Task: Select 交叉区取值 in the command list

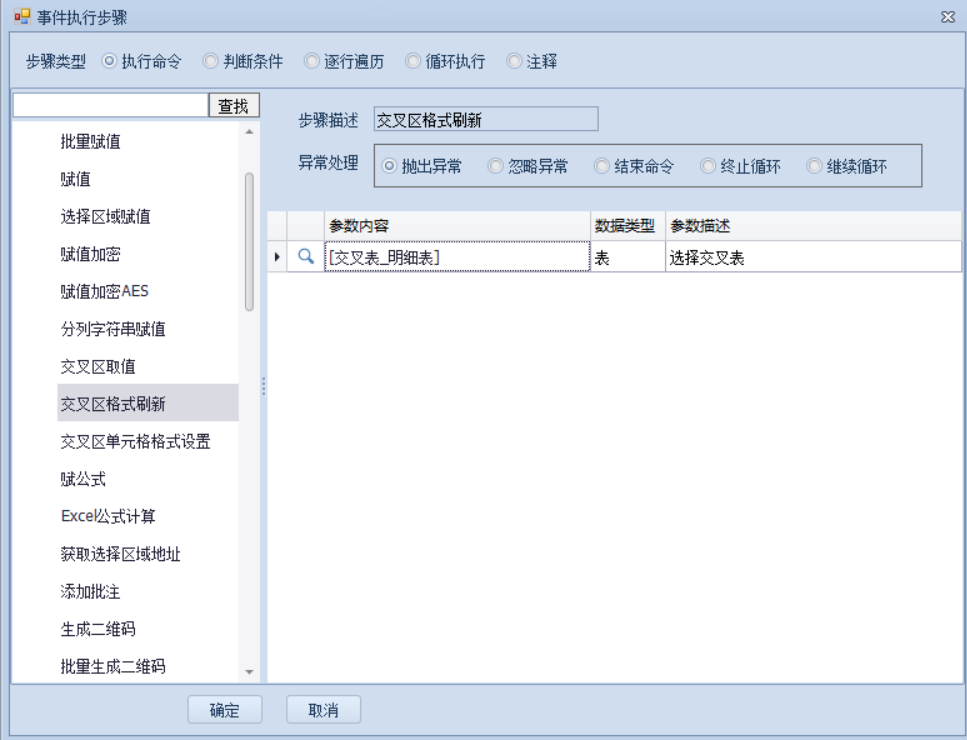Action: coord(98,366)
